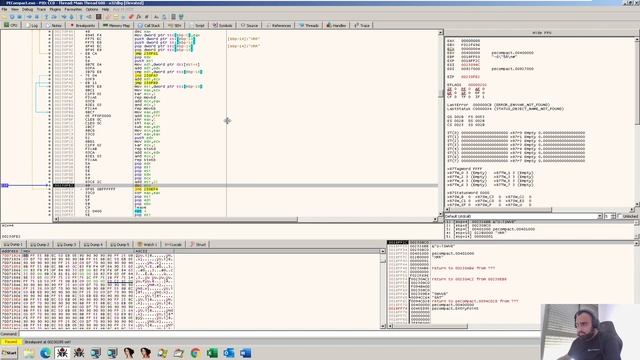
Task: Open Google Chrome from the taskbar
Action: point(195,353)
